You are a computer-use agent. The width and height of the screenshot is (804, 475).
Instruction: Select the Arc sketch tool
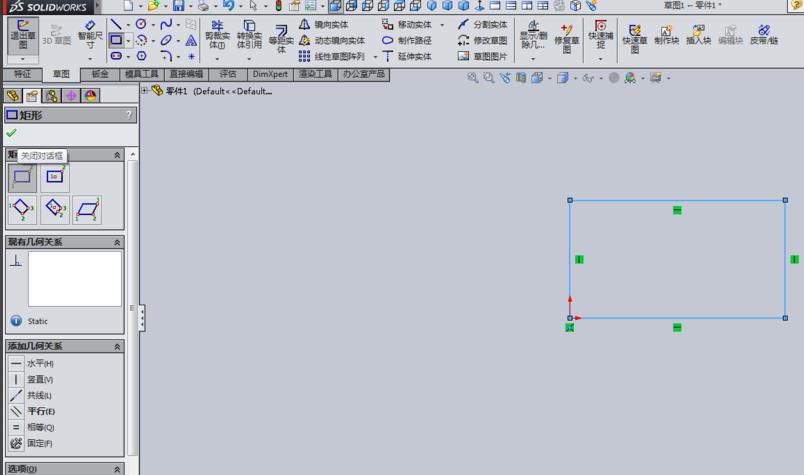point(141,40)
